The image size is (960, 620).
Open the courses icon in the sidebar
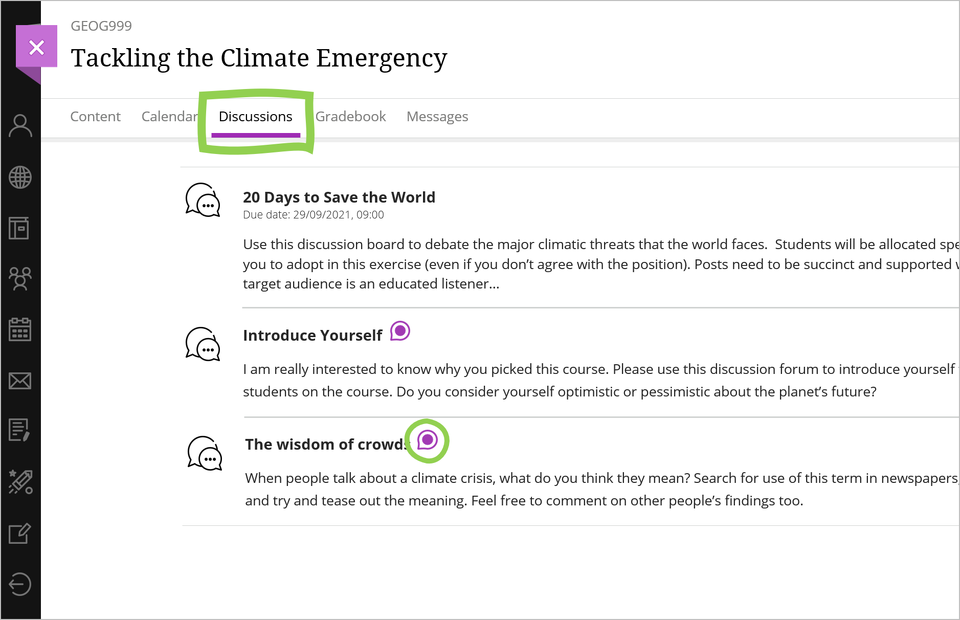(20, 228)
